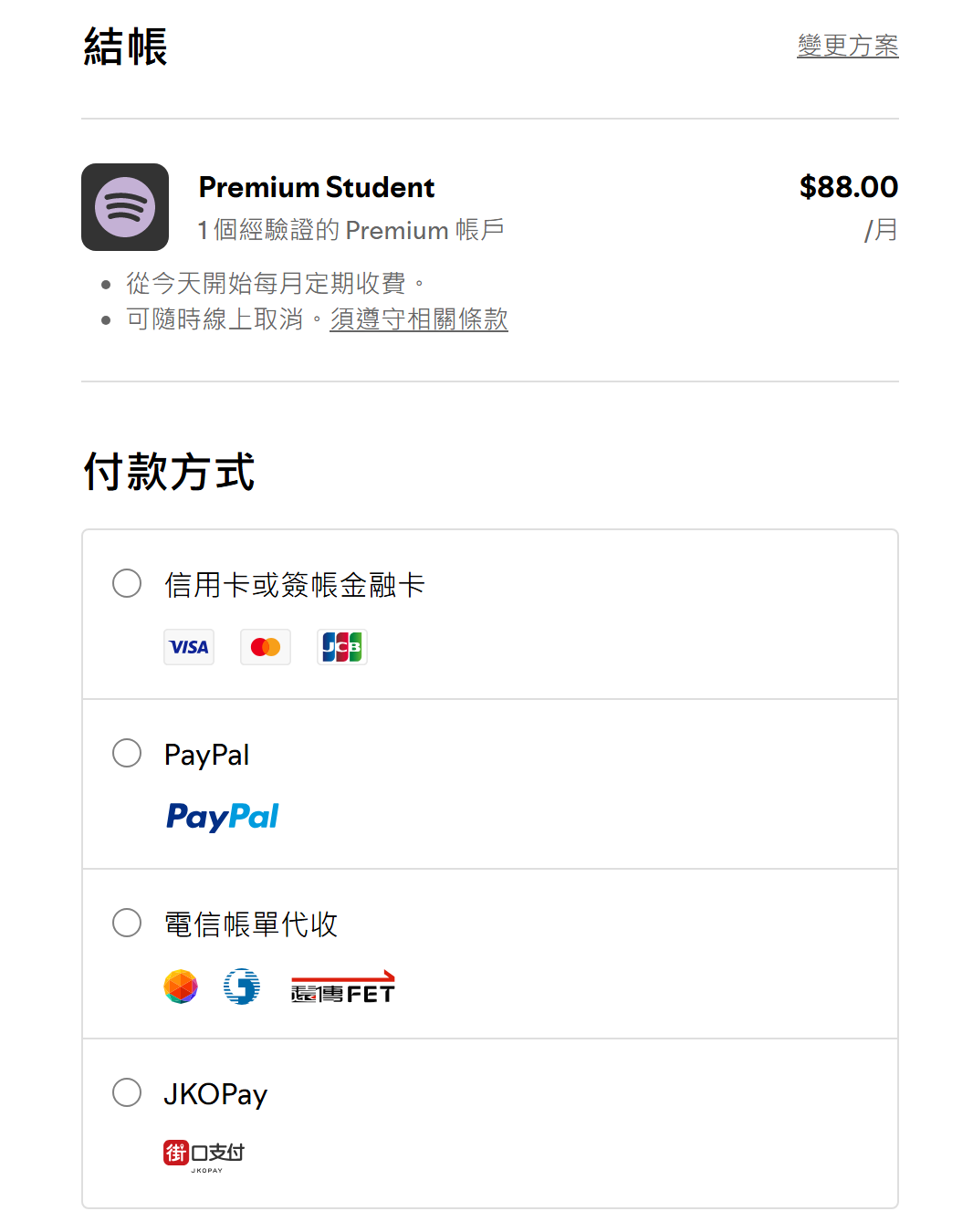The width and height of the screenshot is (973, 1232).
Task: Click the Mastercard icon
Action: click(266, 647)
